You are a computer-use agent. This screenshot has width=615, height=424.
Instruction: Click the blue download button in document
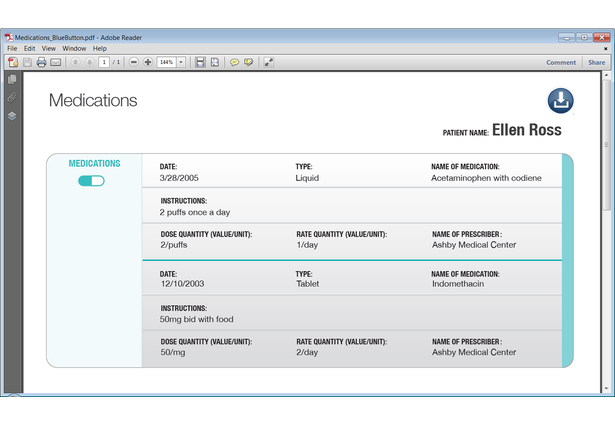[560, 100]
